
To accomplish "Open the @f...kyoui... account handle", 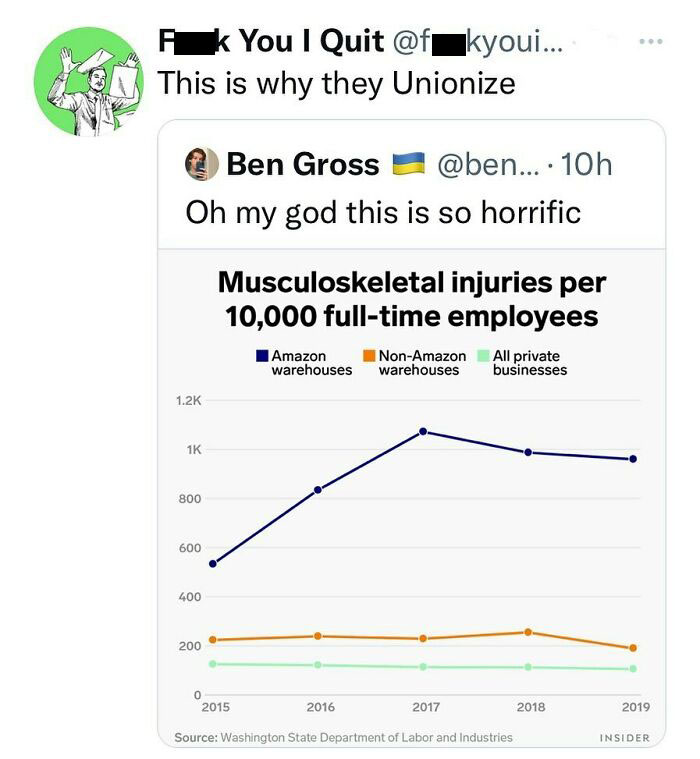I will click(x=477, y=43).
